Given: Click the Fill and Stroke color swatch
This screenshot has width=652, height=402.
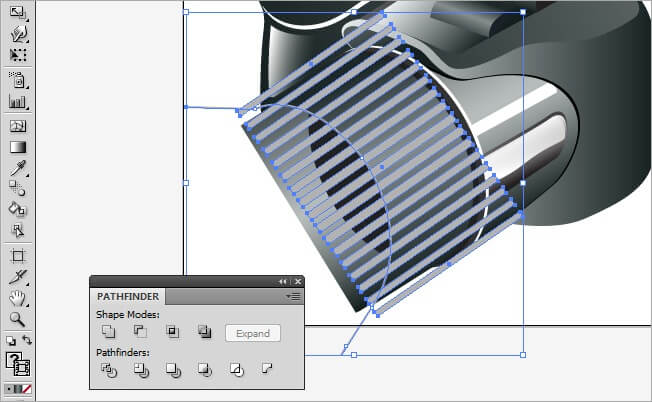Looking at the screenshot, I should [x=18, y=364].
